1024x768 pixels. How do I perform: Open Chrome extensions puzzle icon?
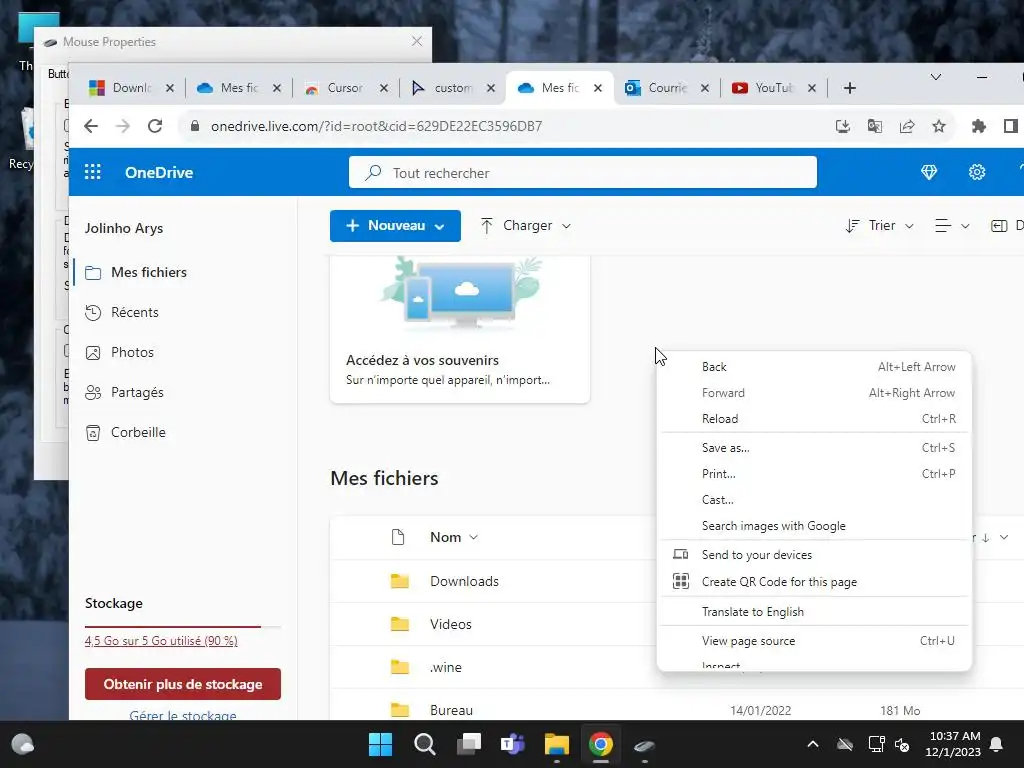point(978,126)
